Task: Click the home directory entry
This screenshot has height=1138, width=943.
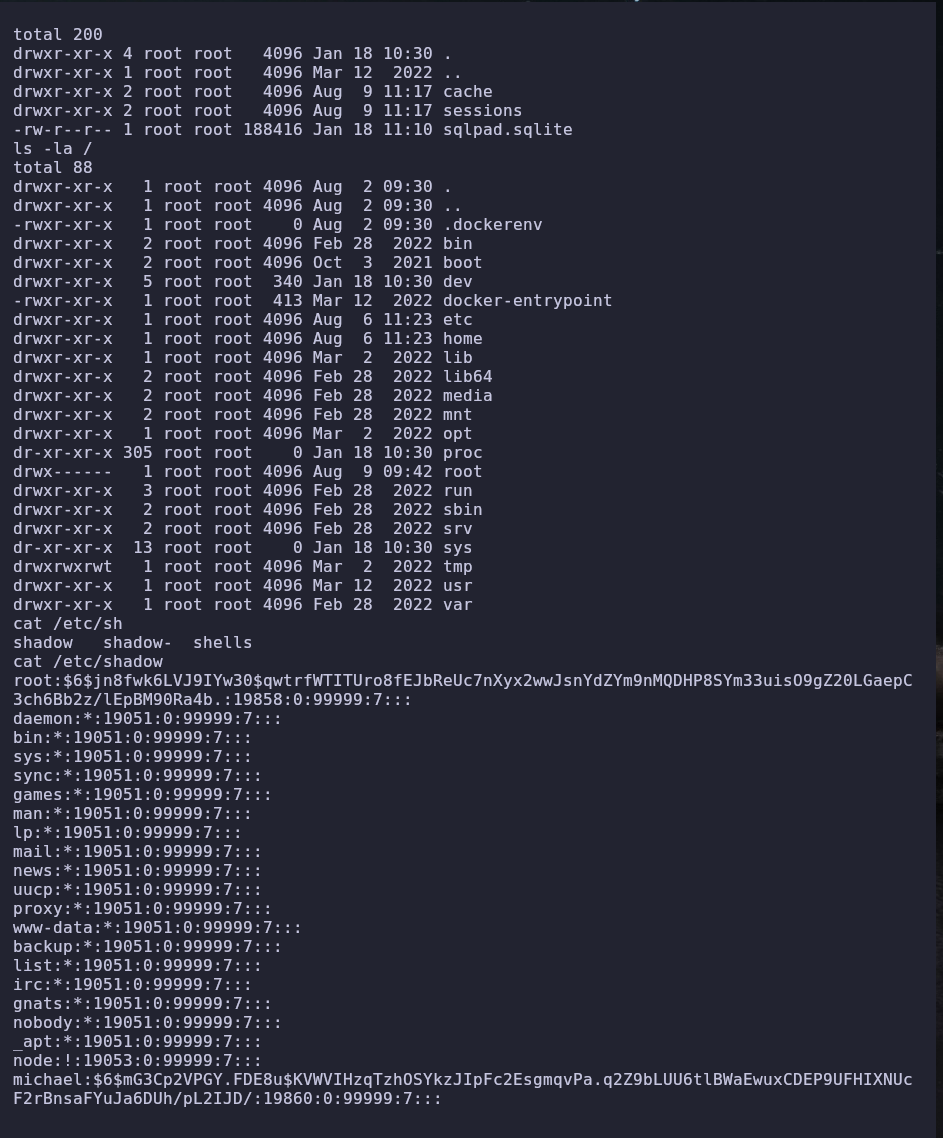Action: coord(462,339)
